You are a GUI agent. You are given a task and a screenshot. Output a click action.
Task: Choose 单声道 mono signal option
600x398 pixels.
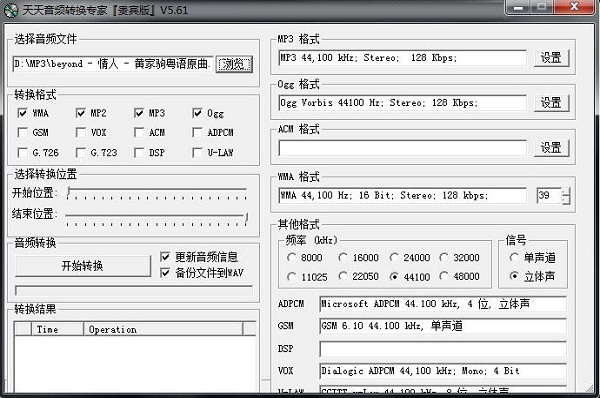pos(514,257)
